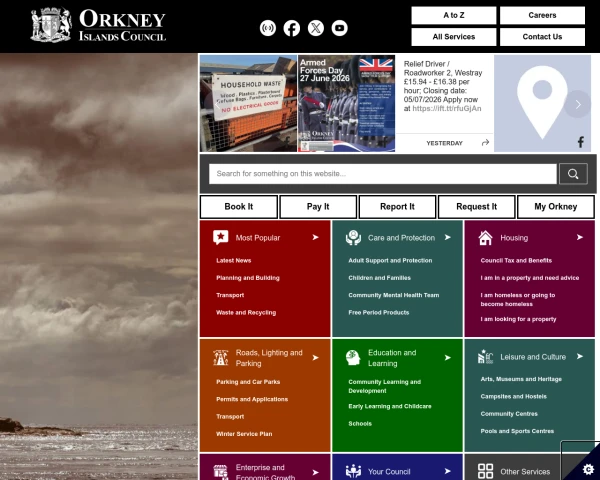This screenshot has height=480, width=600.
Task: Open Early Learning and Childcare link
Action: (390, 407)
